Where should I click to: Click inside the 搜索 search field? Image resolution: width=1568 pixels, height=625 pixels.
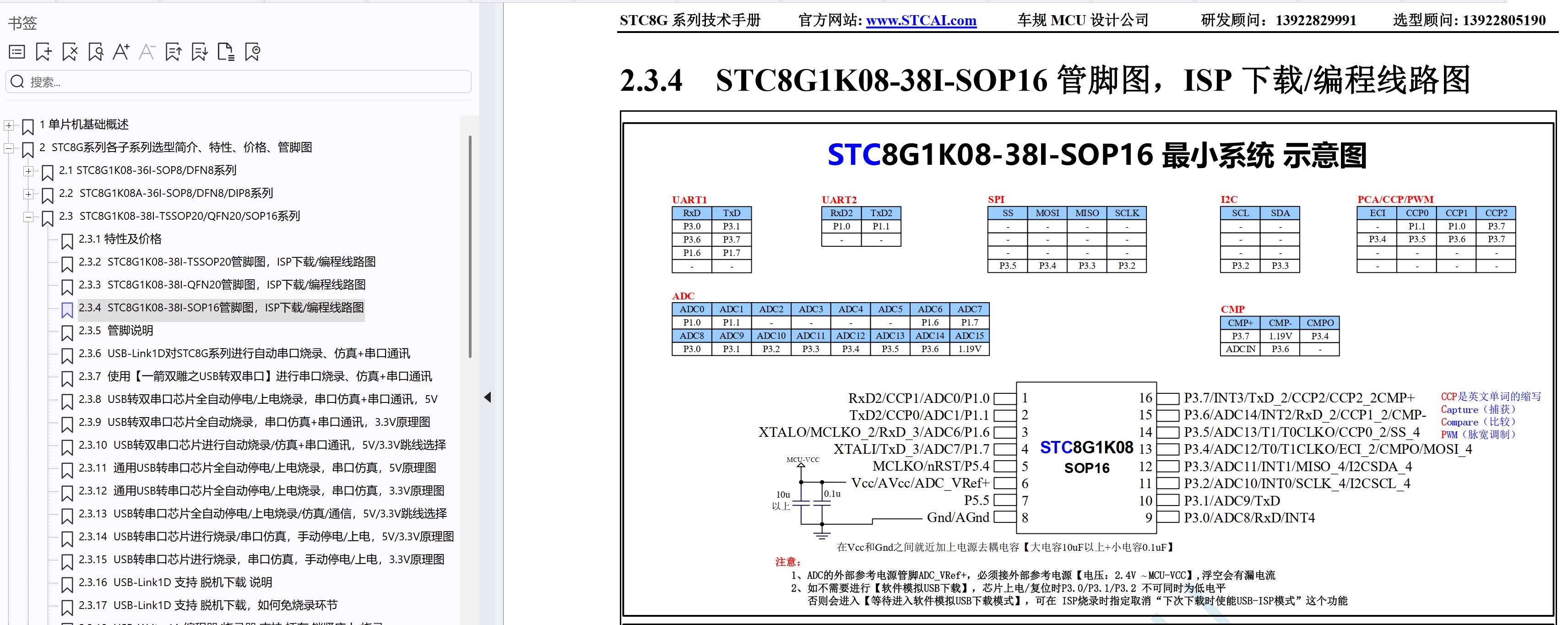click(x=238, y=81)
